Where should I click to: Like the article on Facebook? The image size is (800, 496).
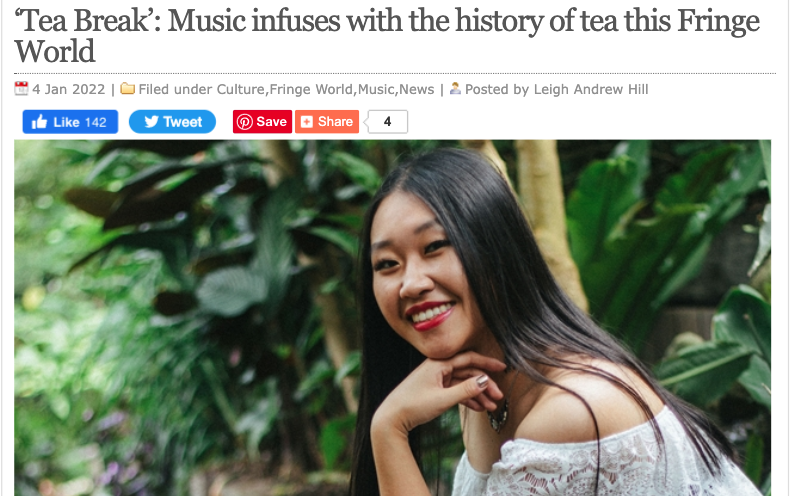tap(70, 122)
